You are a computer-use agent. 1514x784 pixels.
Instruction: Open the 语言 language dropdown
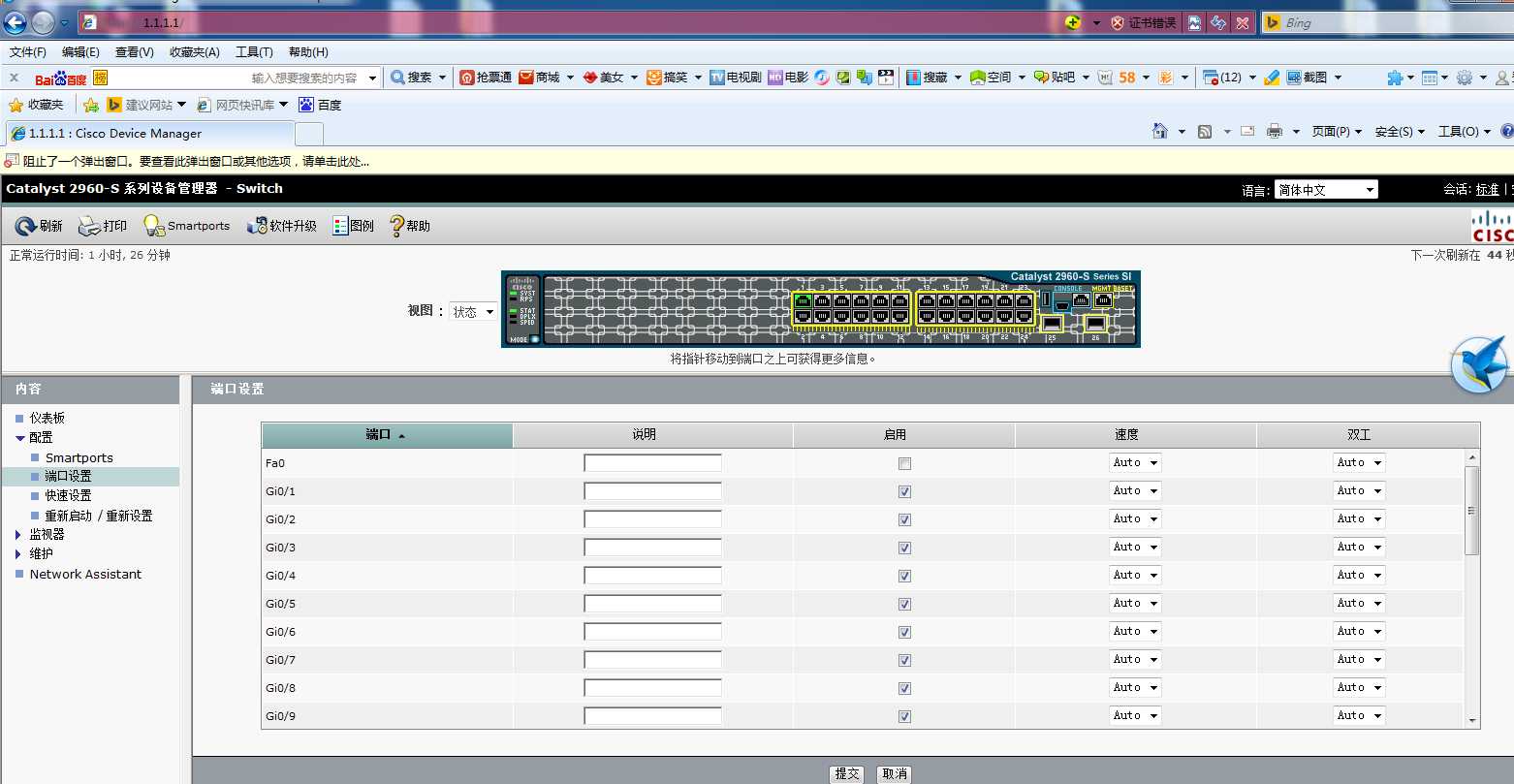tap(1326, 190)
